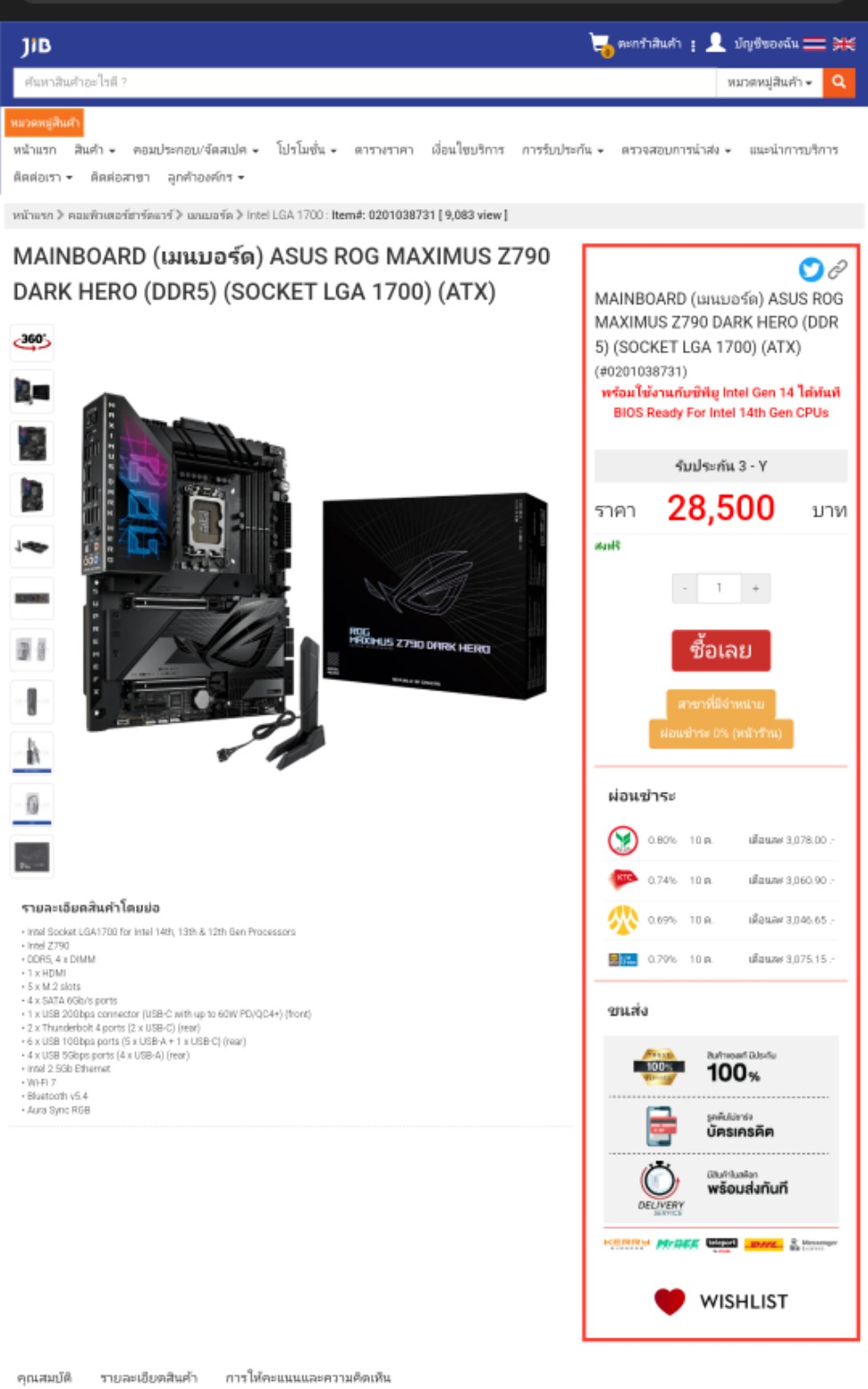Copy product link using chain icon
Image resolution: width=868 pixels, height=1389 pixels.
838,269
